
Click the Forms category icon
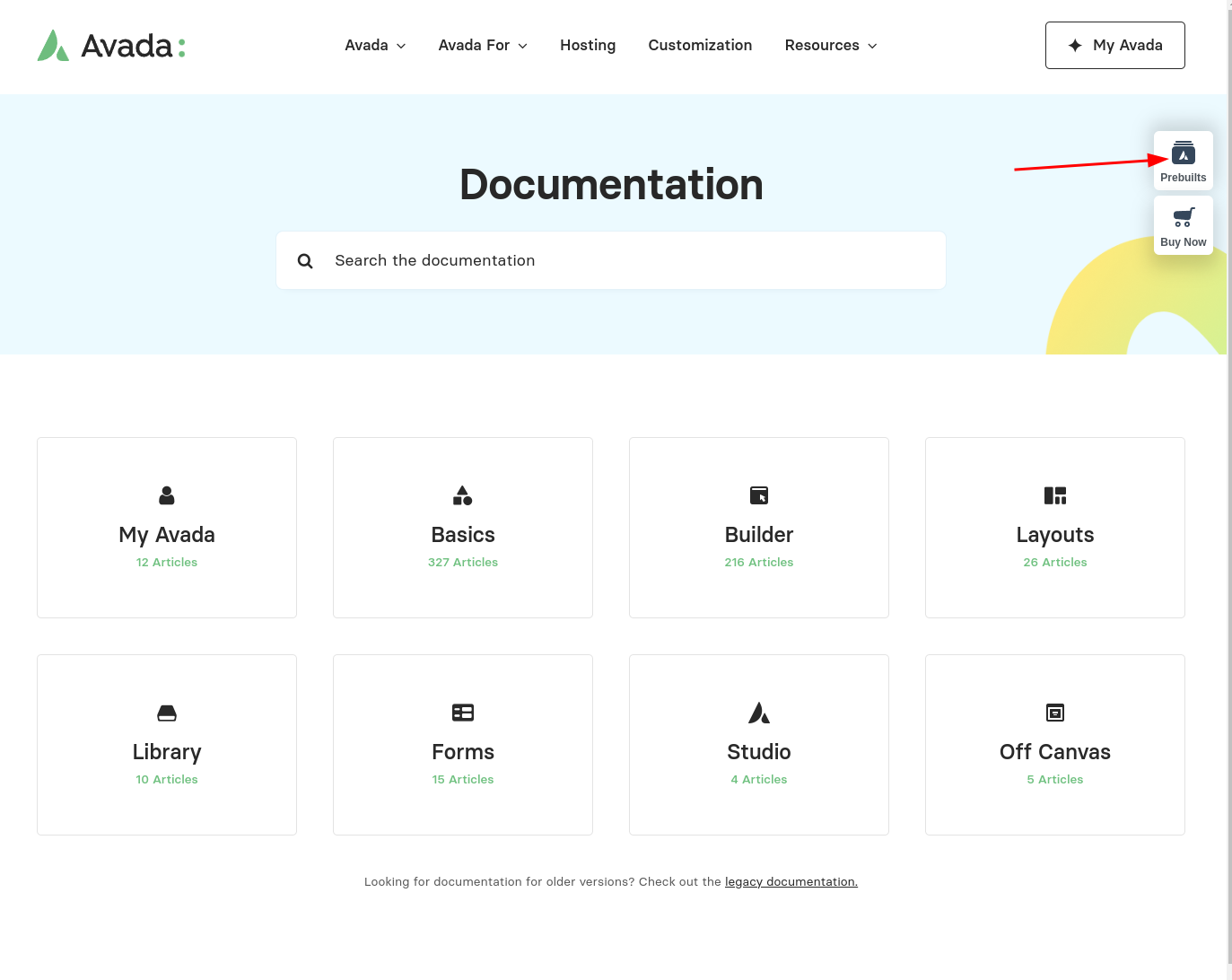[462, 713]
